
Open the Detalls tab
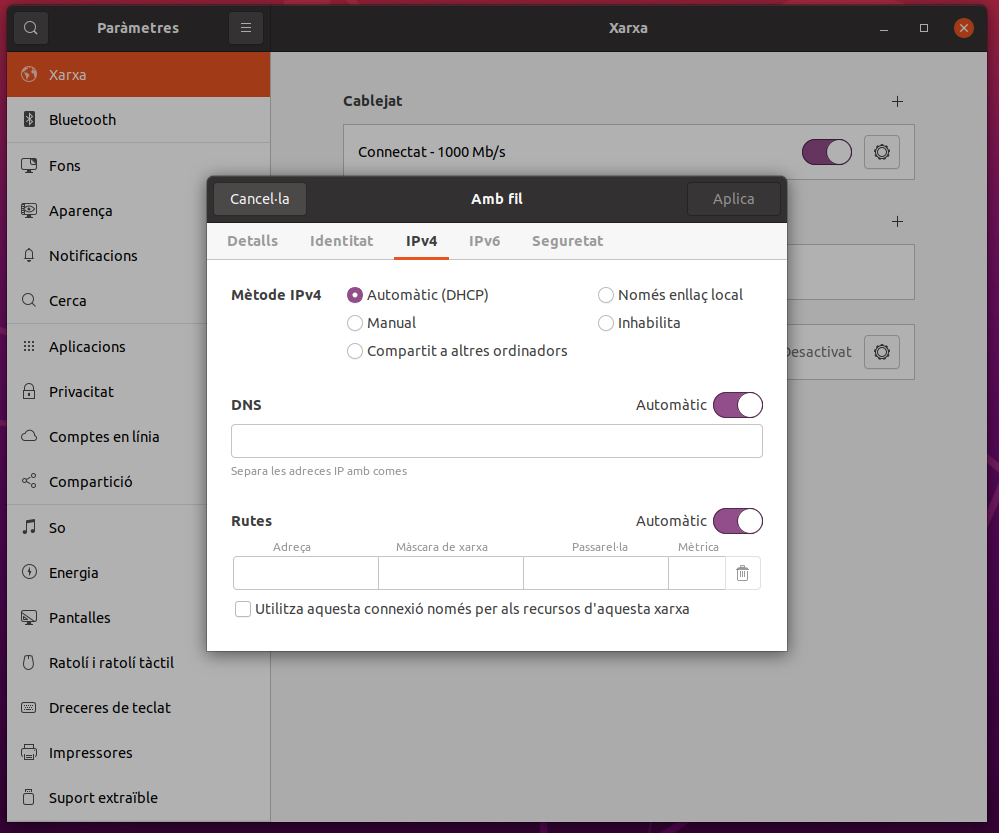tap(252, 241)
